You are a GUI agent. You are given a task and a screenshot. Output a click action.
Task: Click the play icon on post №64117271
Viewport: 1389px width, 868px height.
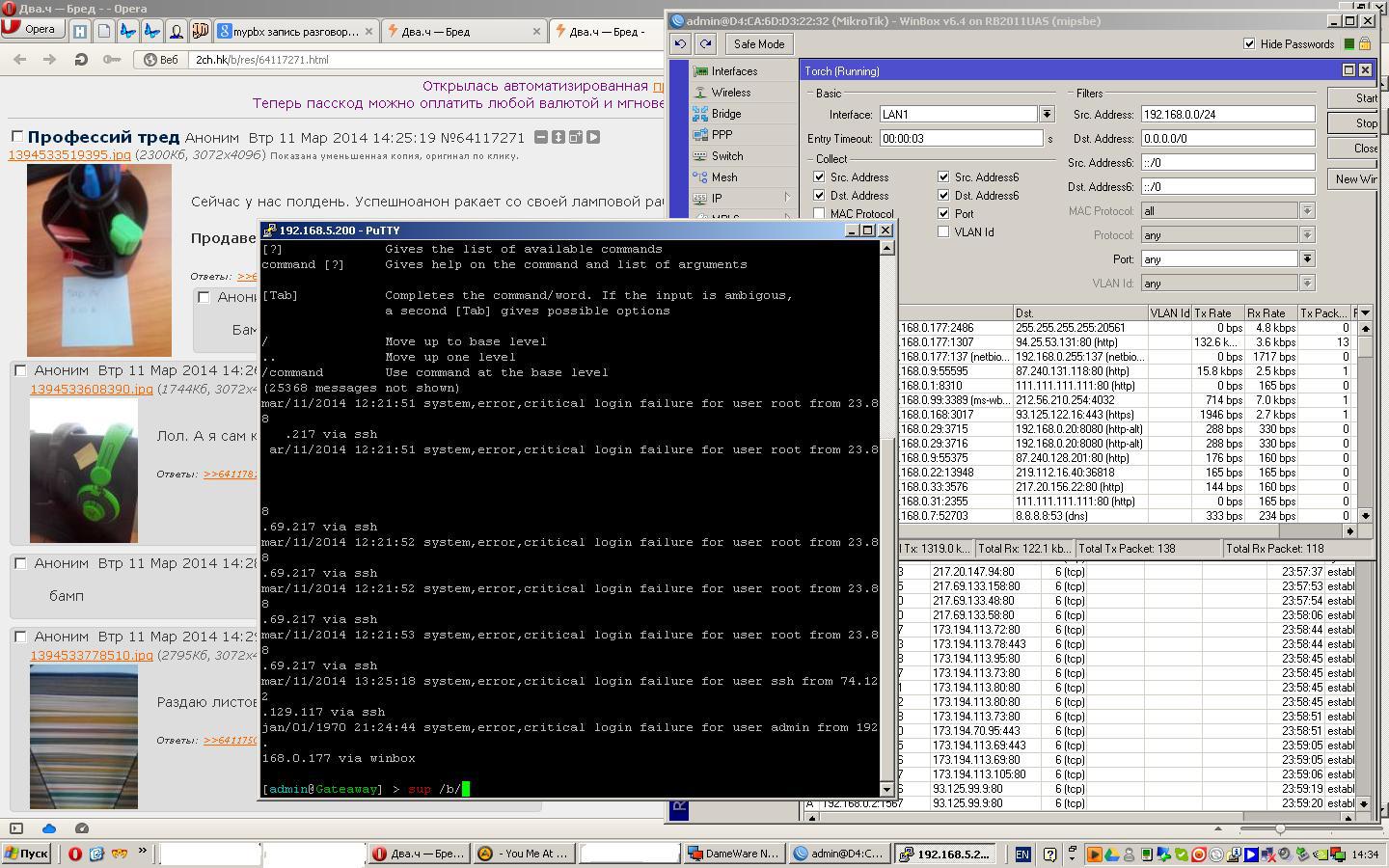tap(593, 137)
